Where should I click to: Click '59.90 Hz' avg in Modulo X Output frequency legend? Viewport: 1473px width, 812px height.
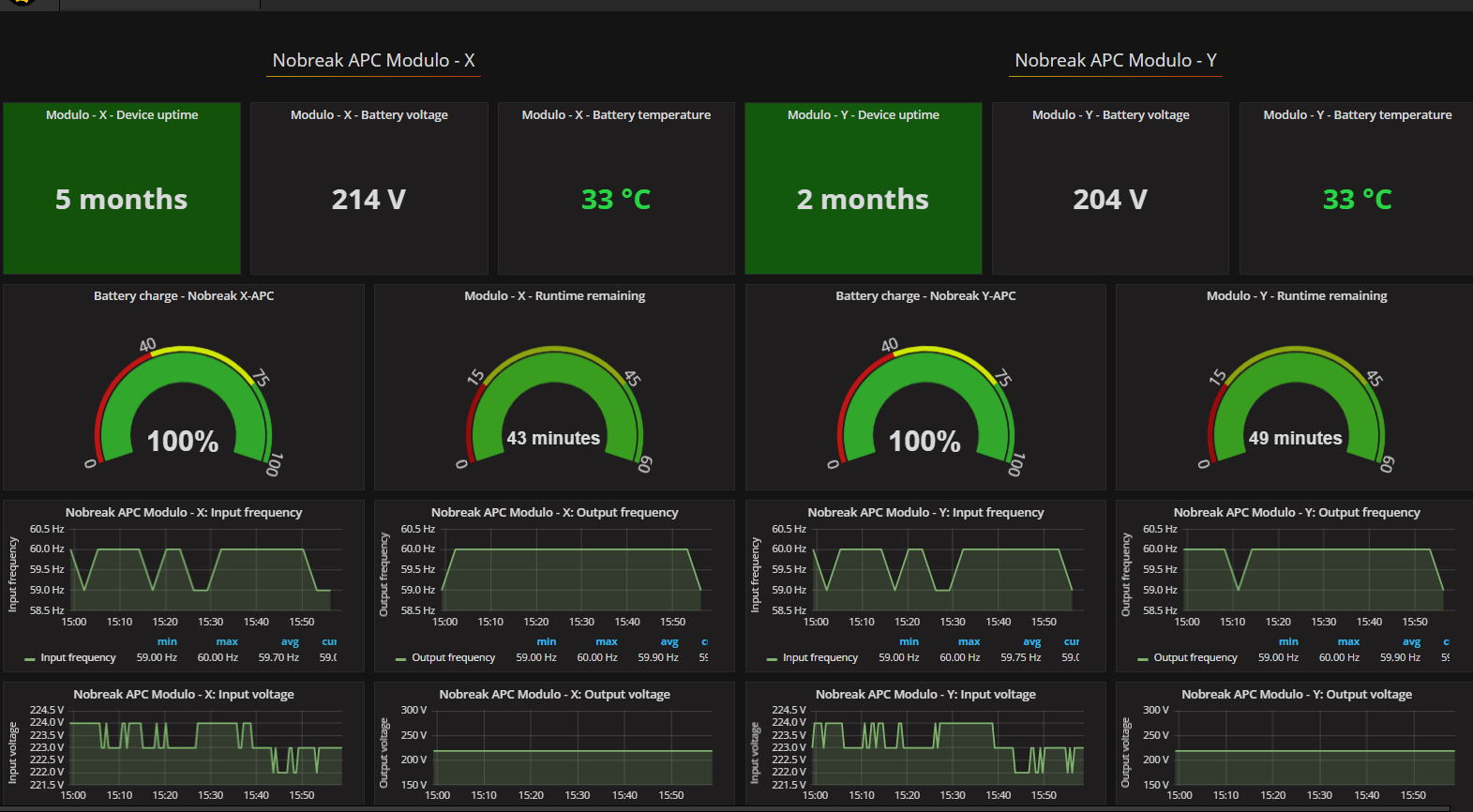[658, 657]
